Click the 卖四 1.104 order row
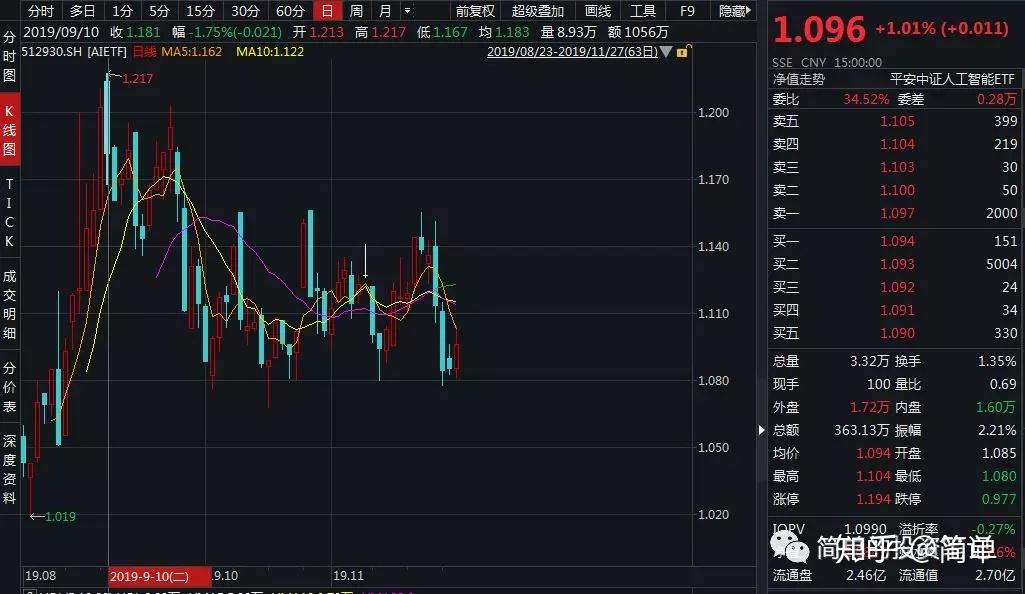The height and width of the screenshot is (594, 1025). pos(894,144)
